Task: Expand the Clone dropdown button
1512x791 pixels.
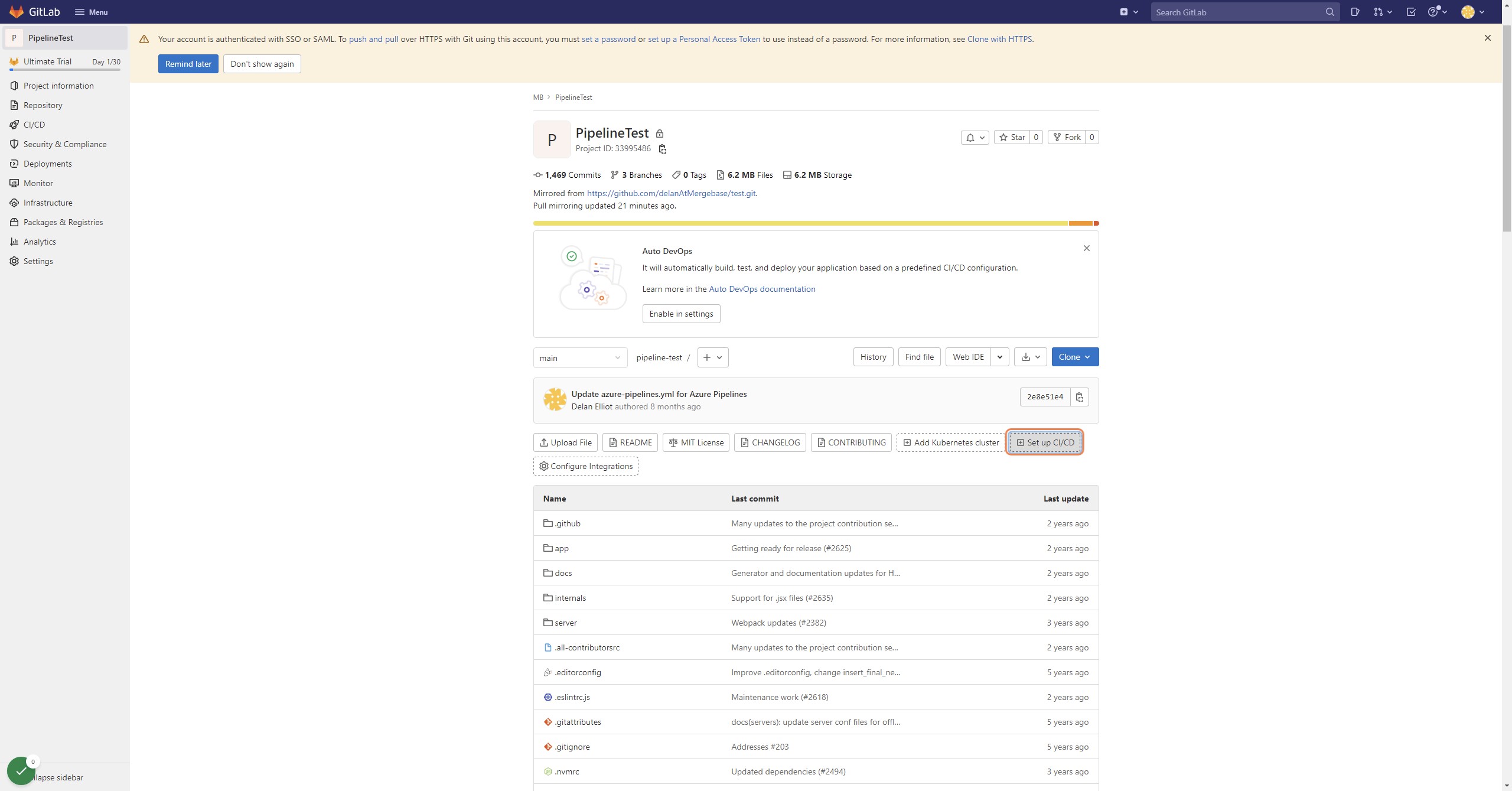Action: 1075,357
